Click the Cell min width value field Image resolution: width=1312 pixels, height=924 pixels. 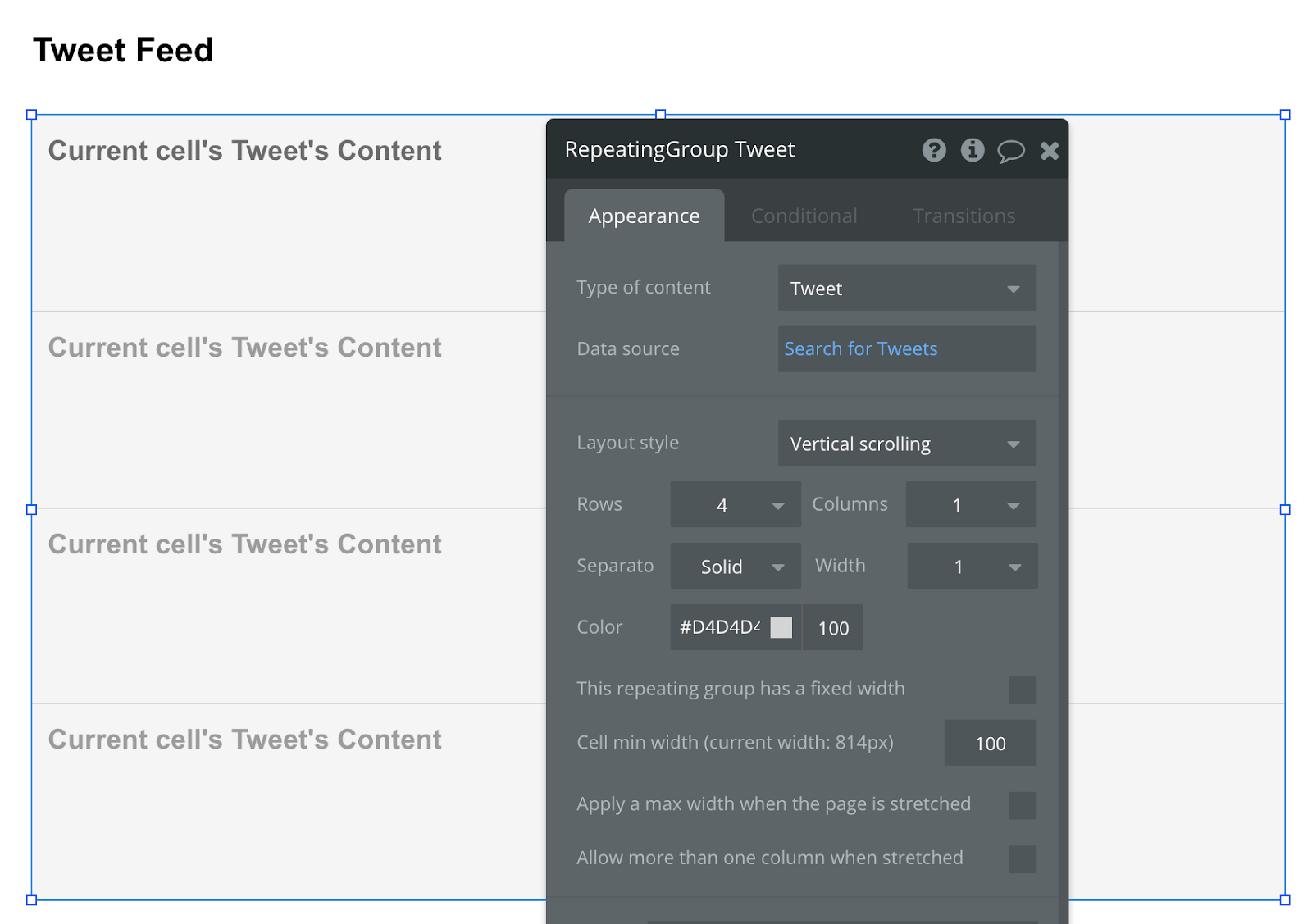(x=991, y=743)
